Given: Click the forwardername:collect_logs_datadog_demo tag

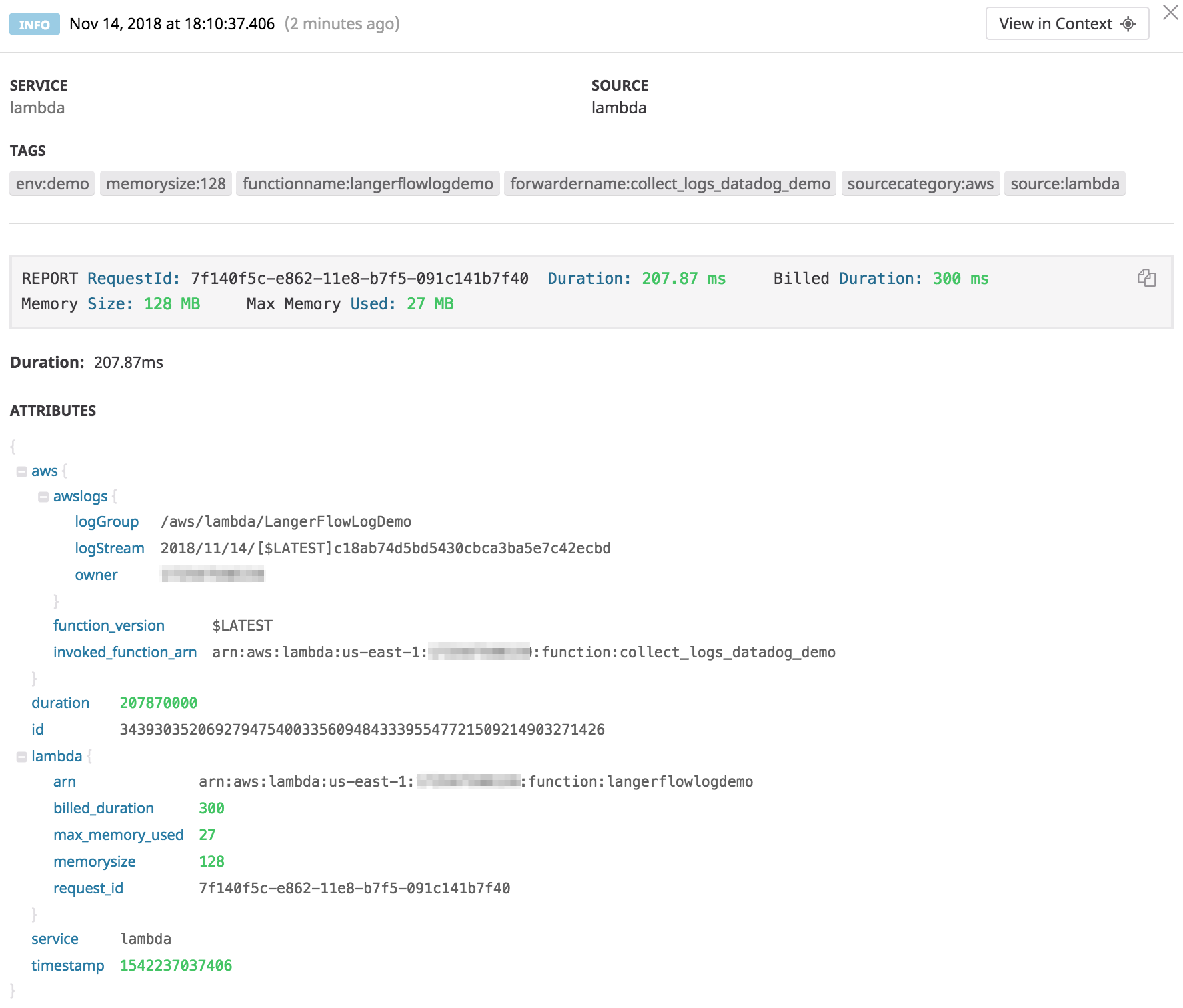Looking at the screenshot, I should click(671, 183).
